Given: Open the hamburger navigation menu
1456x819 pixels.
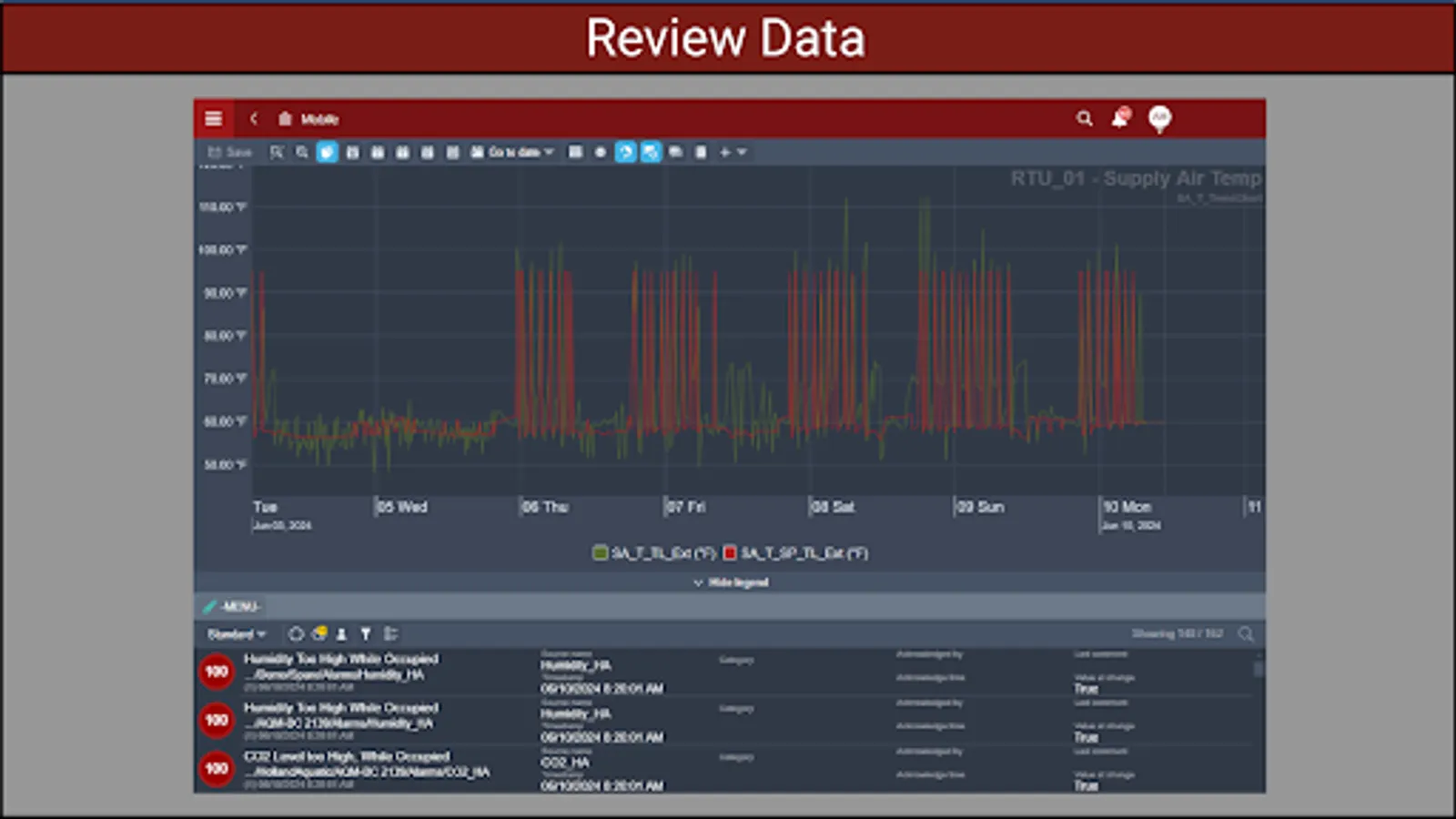Looking at the screenshot, I should click(213, 118).
